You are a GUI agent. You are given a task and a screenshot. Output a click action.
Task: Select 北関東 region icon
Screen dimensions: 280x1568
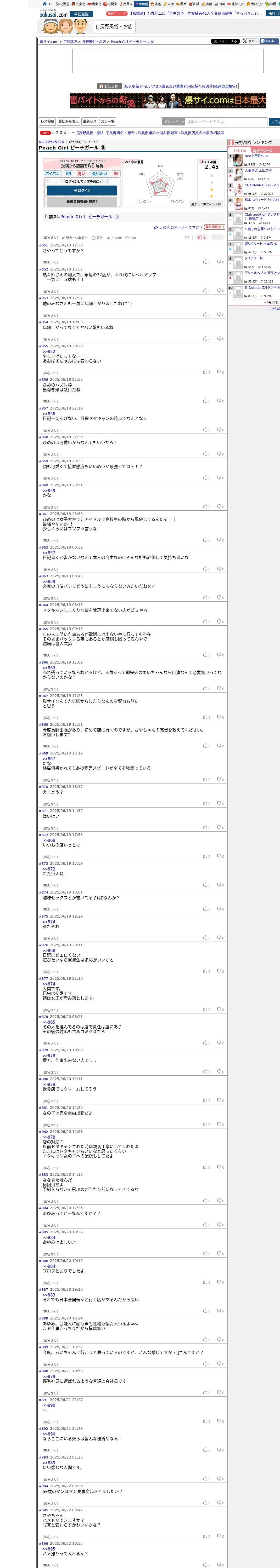(110, 4)
